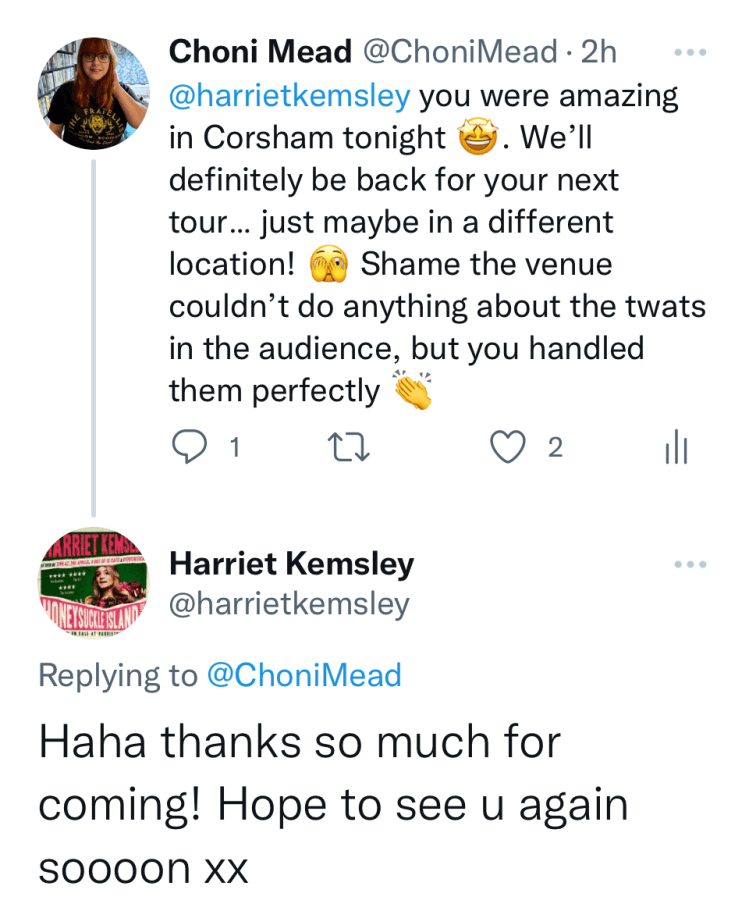Open the 2h timestamp link
The height and width of the screenshot is (918, 749).
tap(600, 51)
